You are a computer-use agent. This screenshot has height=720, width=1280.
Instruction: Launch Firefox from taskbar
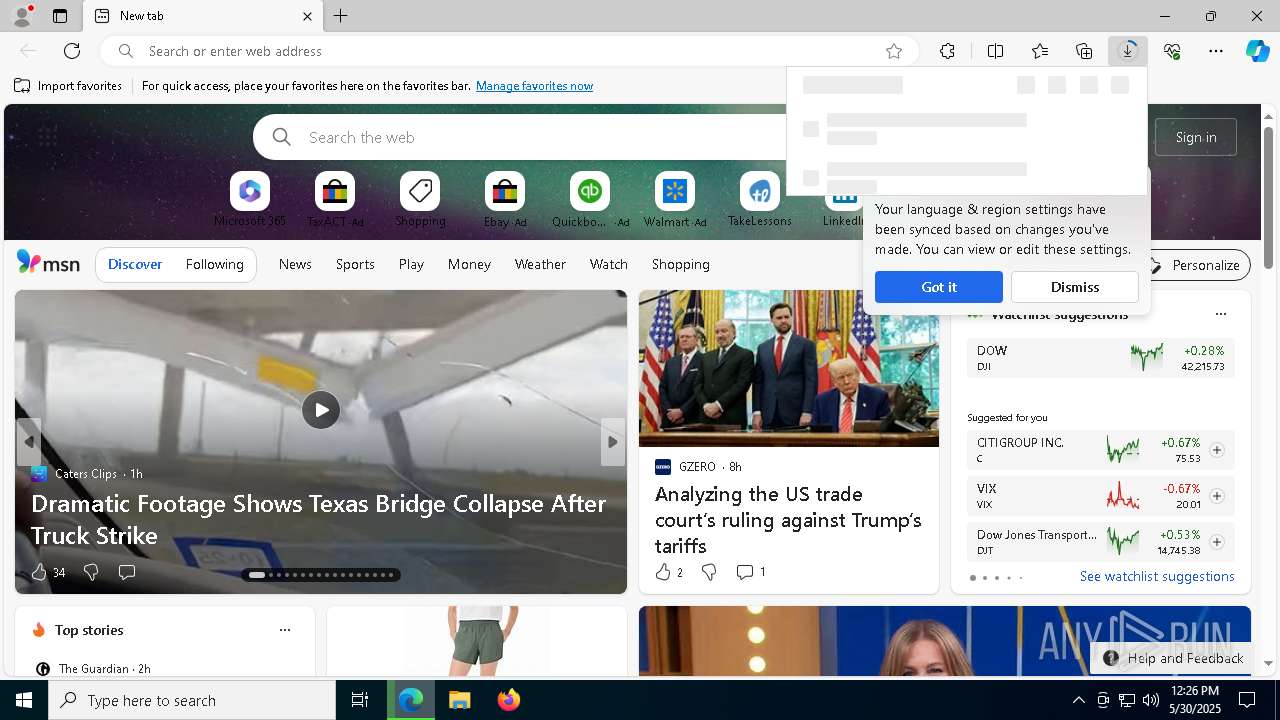pos(509,700)
